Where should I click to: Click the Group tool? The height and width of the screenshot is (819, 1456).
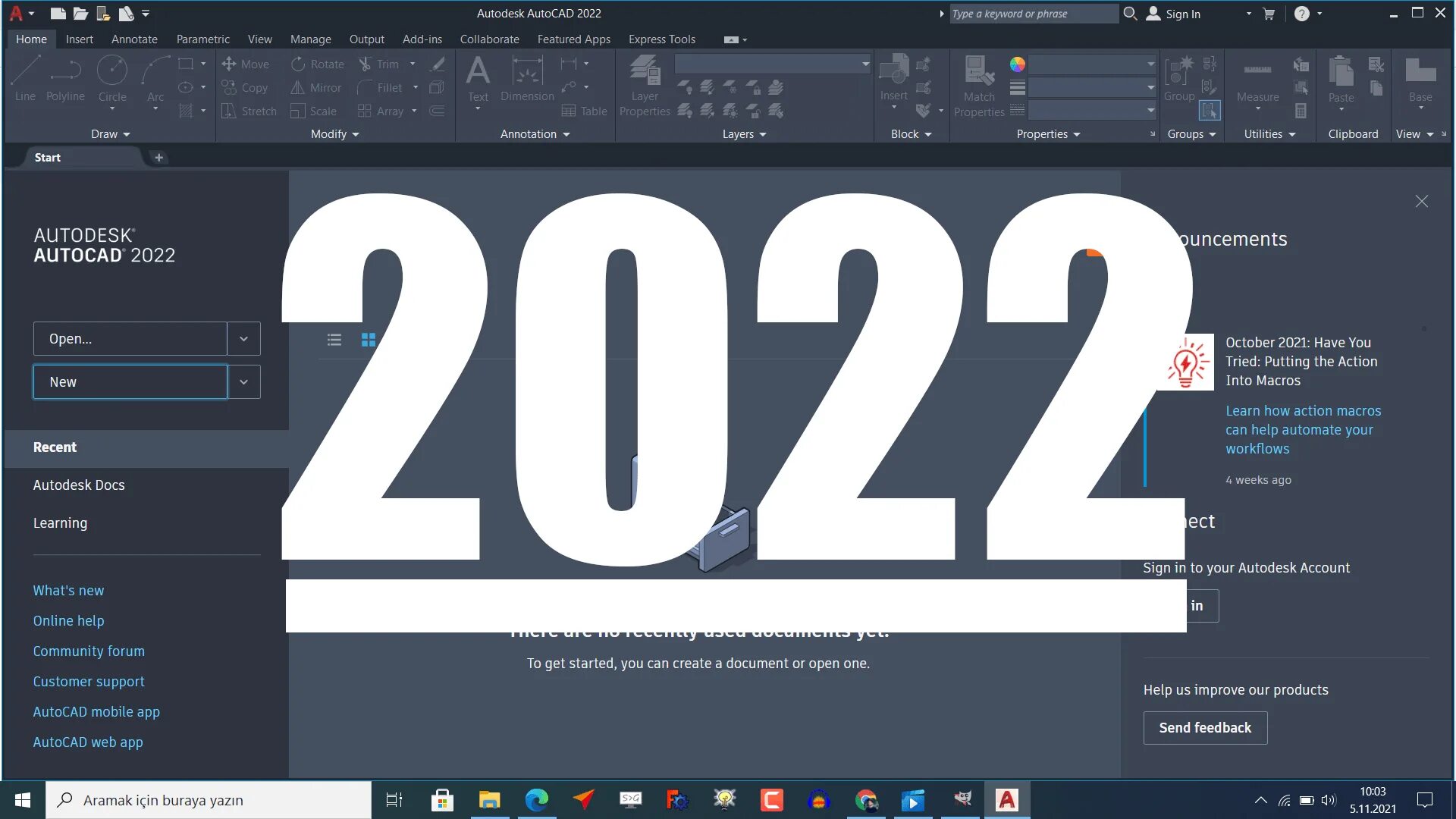pyautogui.click(x=1179, y=79)
